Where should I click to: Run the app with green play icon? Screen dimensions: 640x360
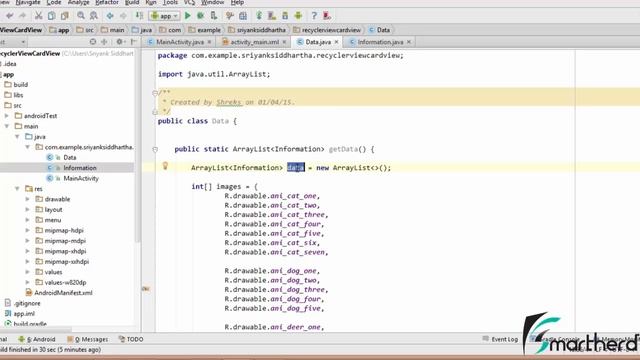click(x=188, y=16)
